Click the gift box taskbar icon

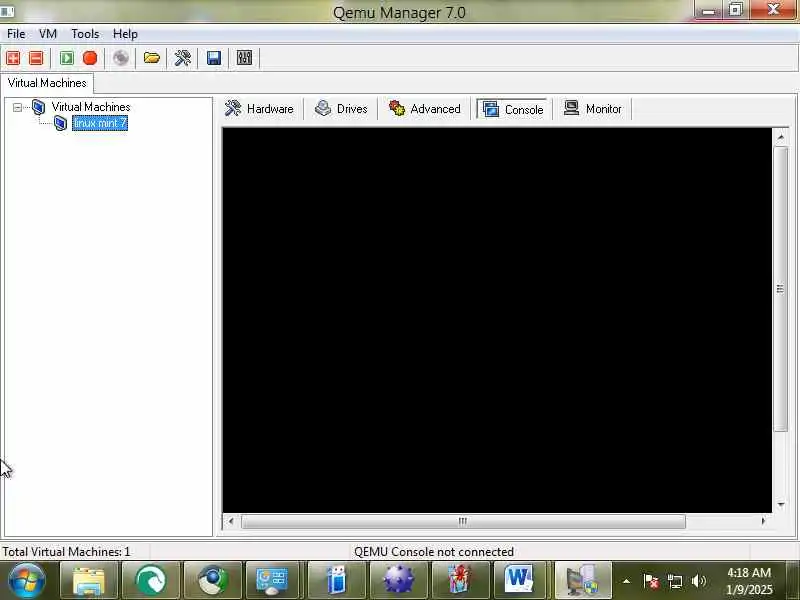461,581
